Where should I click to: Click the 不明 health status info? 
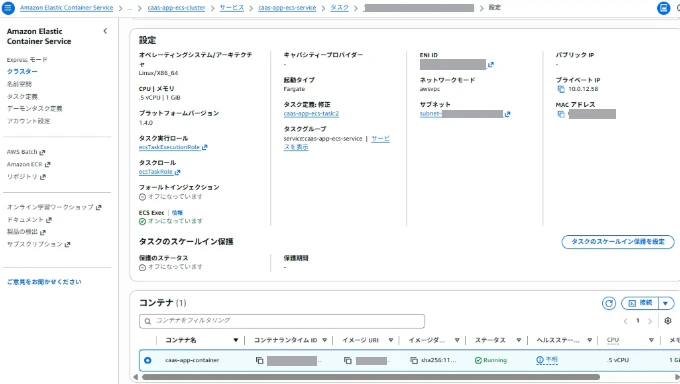(x=547, y=360)
